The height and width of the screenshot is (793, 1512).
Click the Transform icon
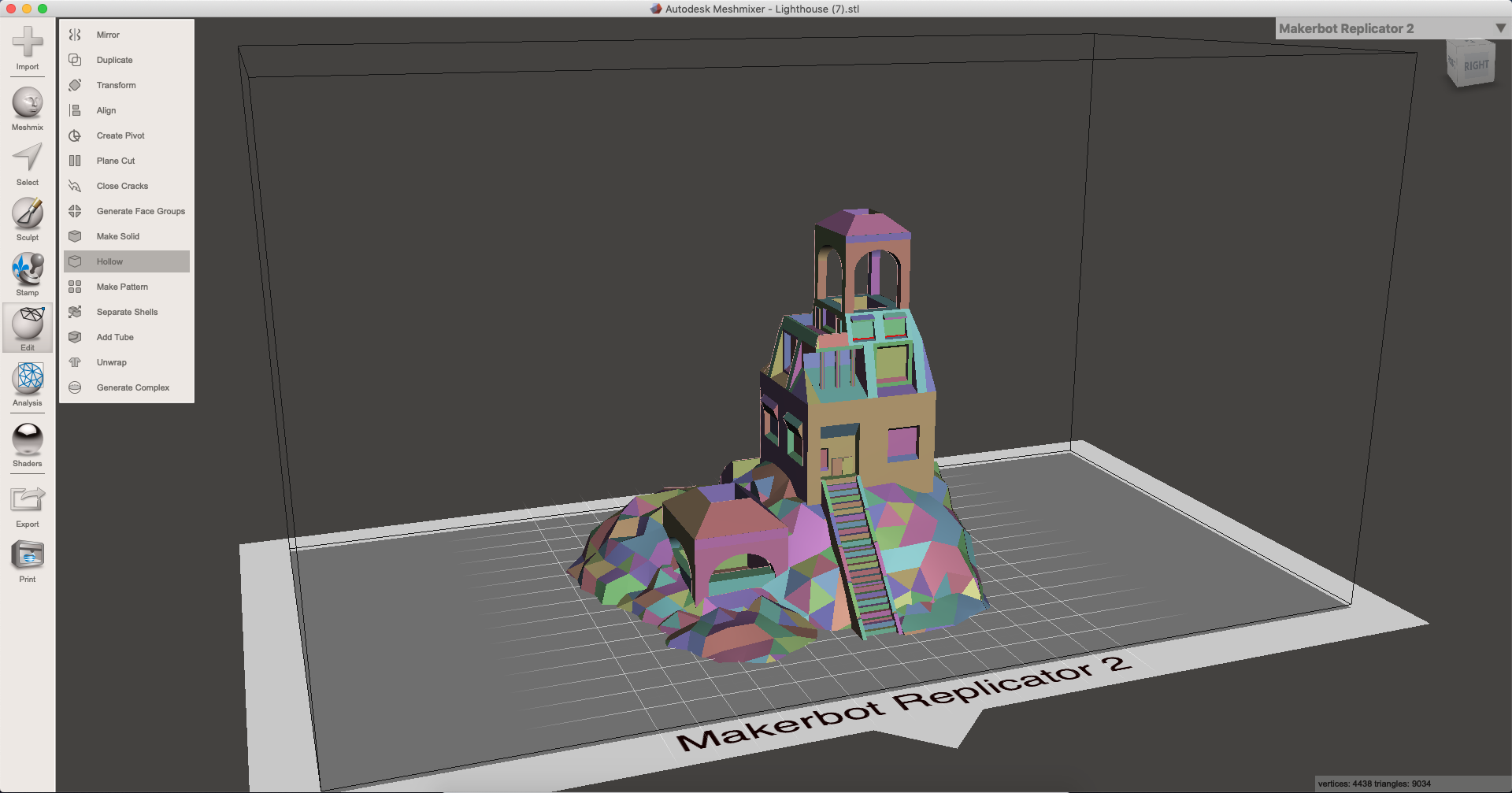[75, 85]
